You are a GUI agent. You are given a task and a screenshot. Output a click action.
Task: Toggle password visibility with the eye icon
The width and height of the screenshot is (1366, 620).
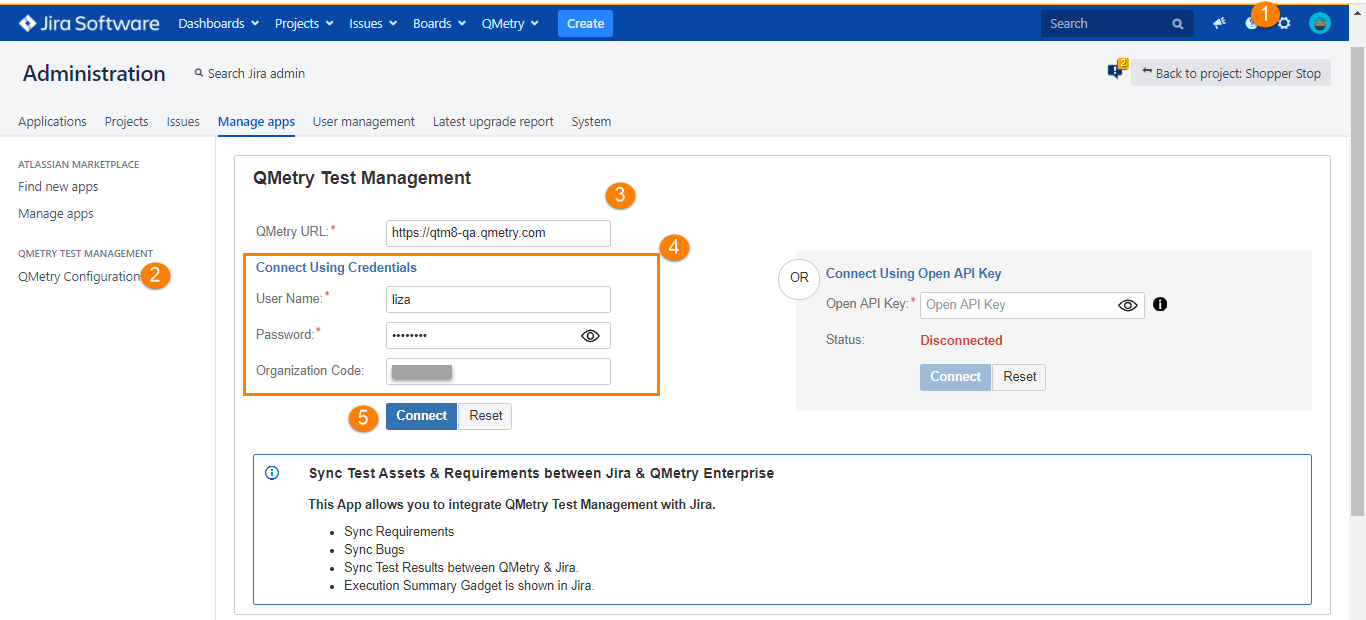click(x=592, y=335)
